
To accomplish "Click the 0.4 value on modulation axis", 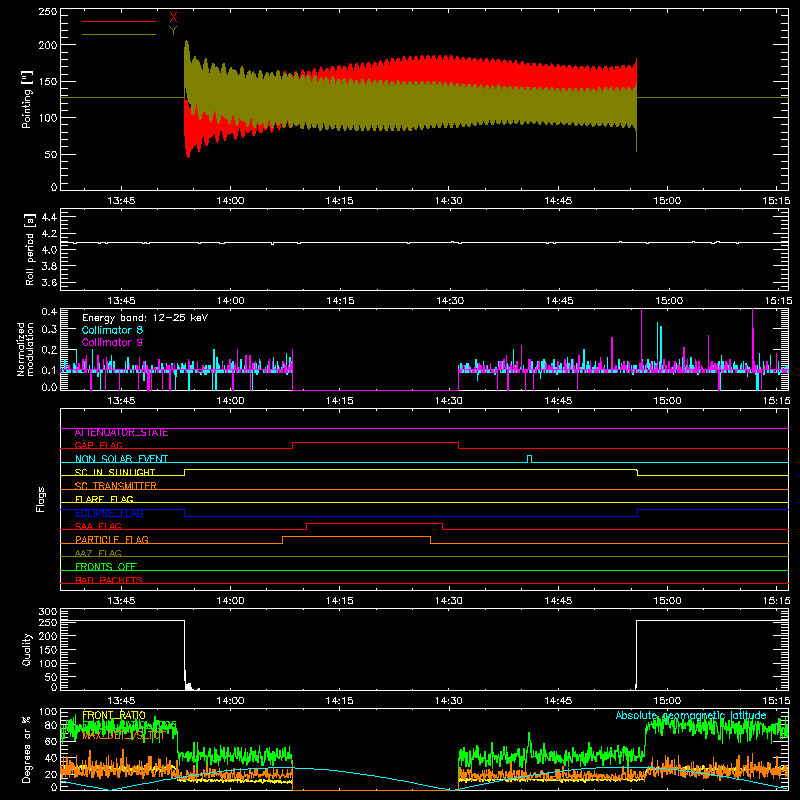I will [x=49, y=311].
